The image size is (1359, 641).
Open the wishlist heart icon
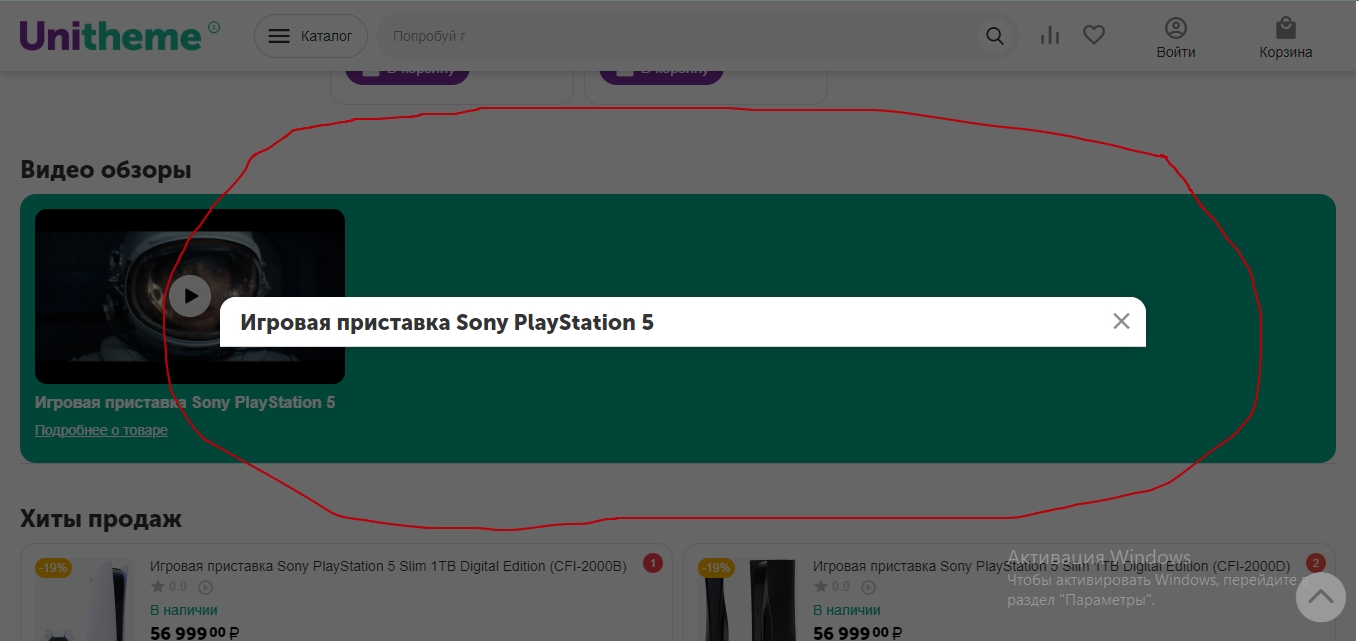(1094, 36)
